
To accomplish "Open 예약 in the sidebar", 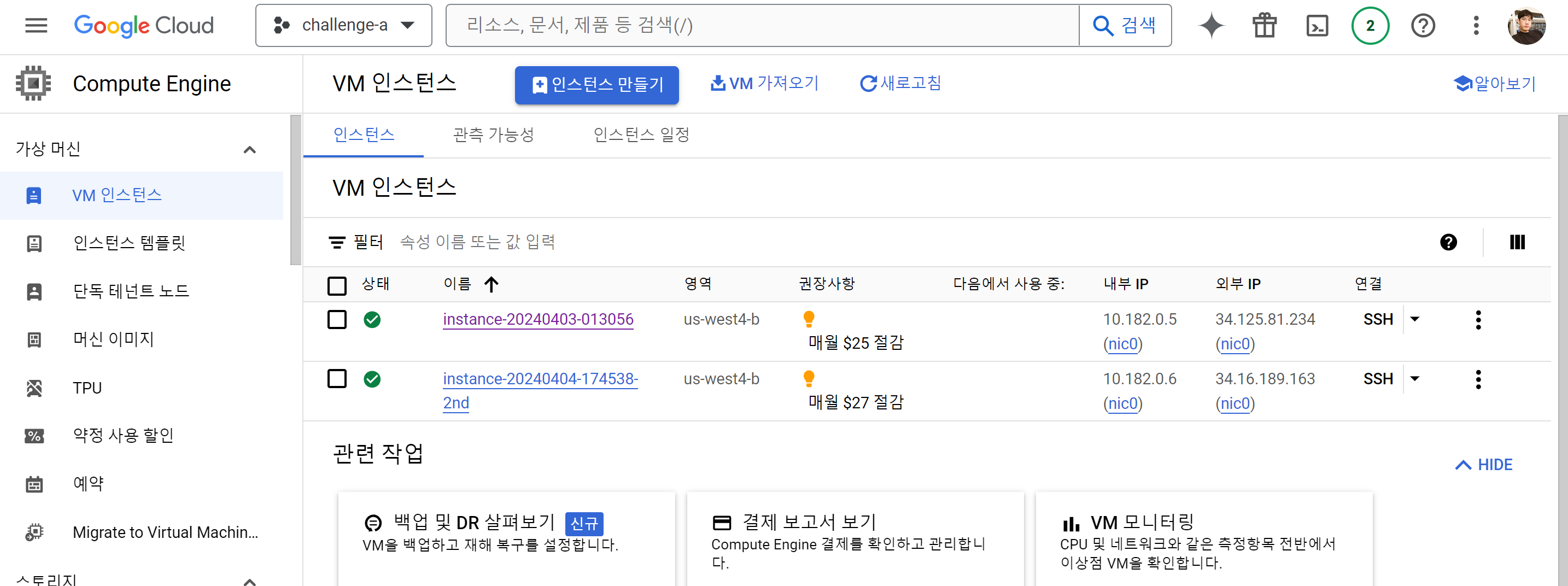I will 141,484.
